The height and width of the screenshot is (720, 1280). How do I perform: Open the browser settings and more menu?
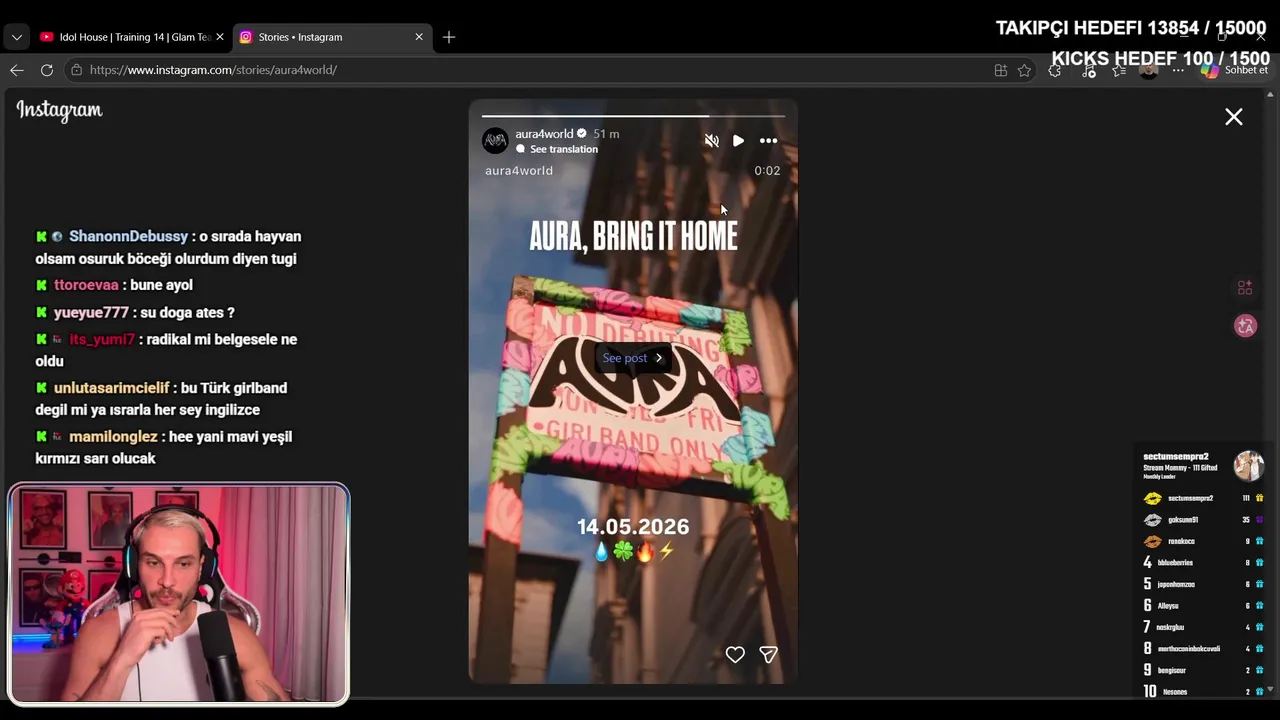tap(1178, 71)
